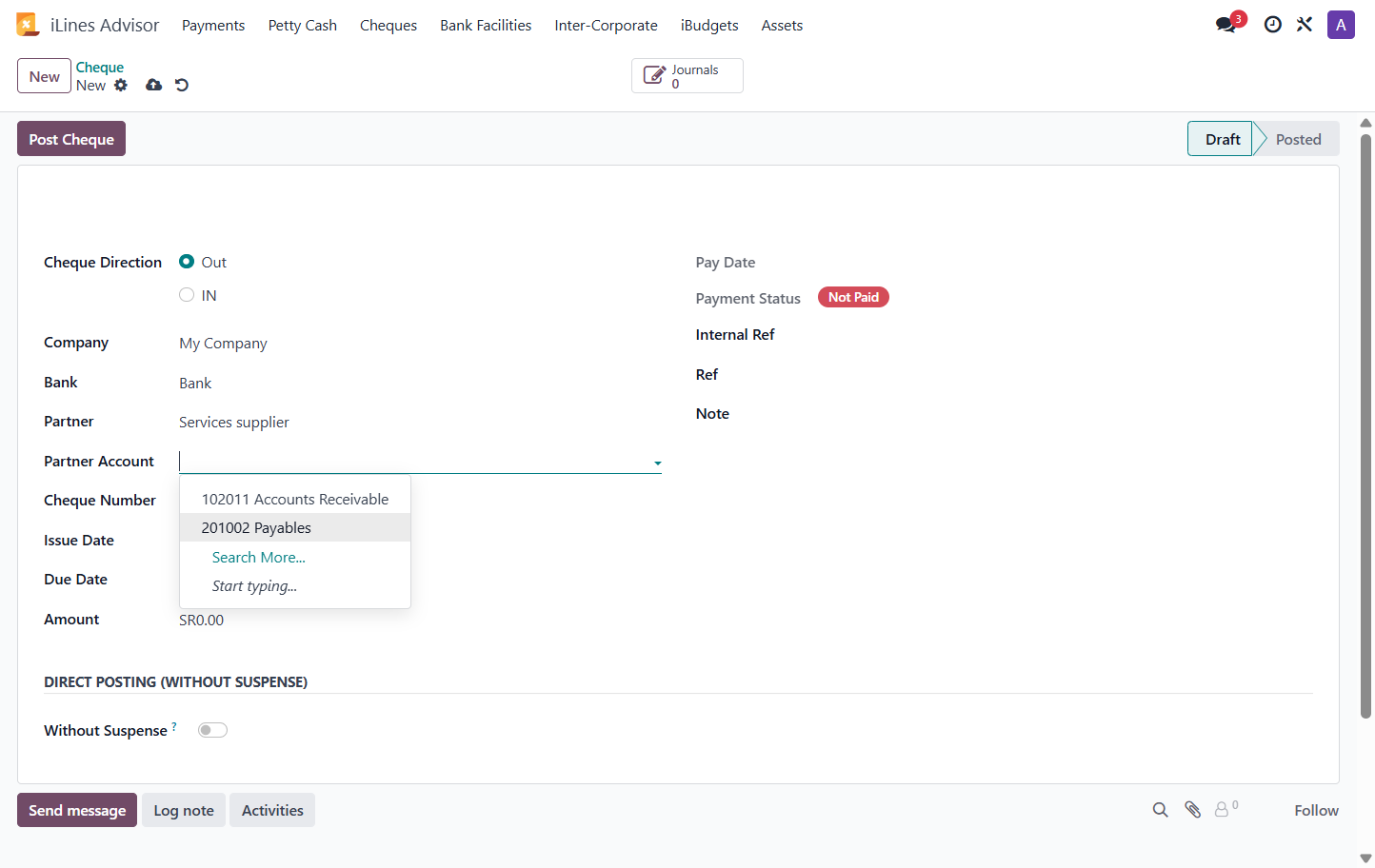Select the Posted status stage
Image resolution: width=1375 pixels, height=868 pixels.
pos(1298,139)
